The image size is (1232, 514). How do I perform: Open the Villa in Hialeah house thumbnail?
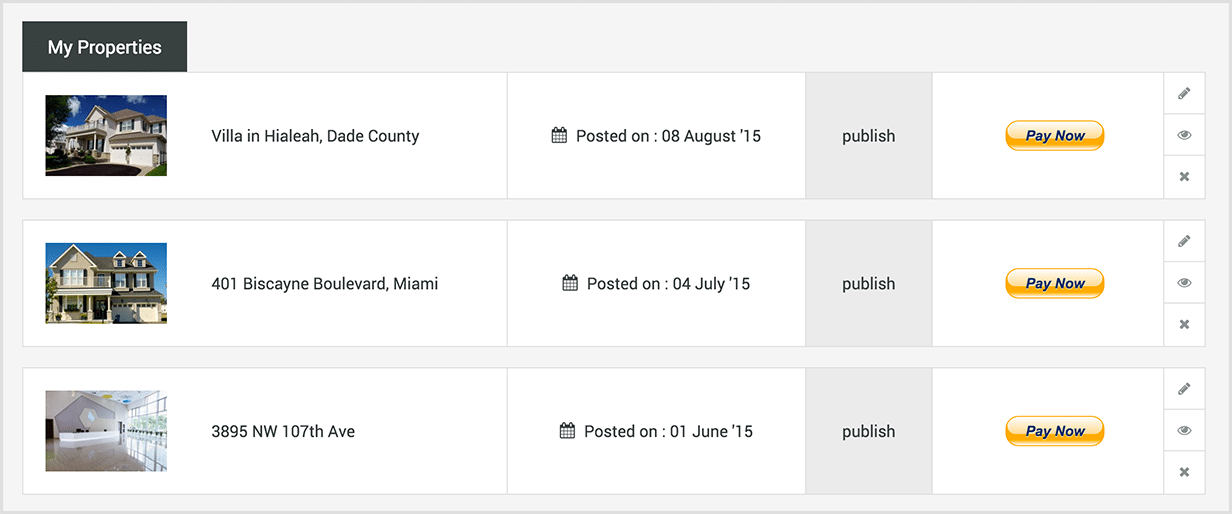[x=106, y=136]
